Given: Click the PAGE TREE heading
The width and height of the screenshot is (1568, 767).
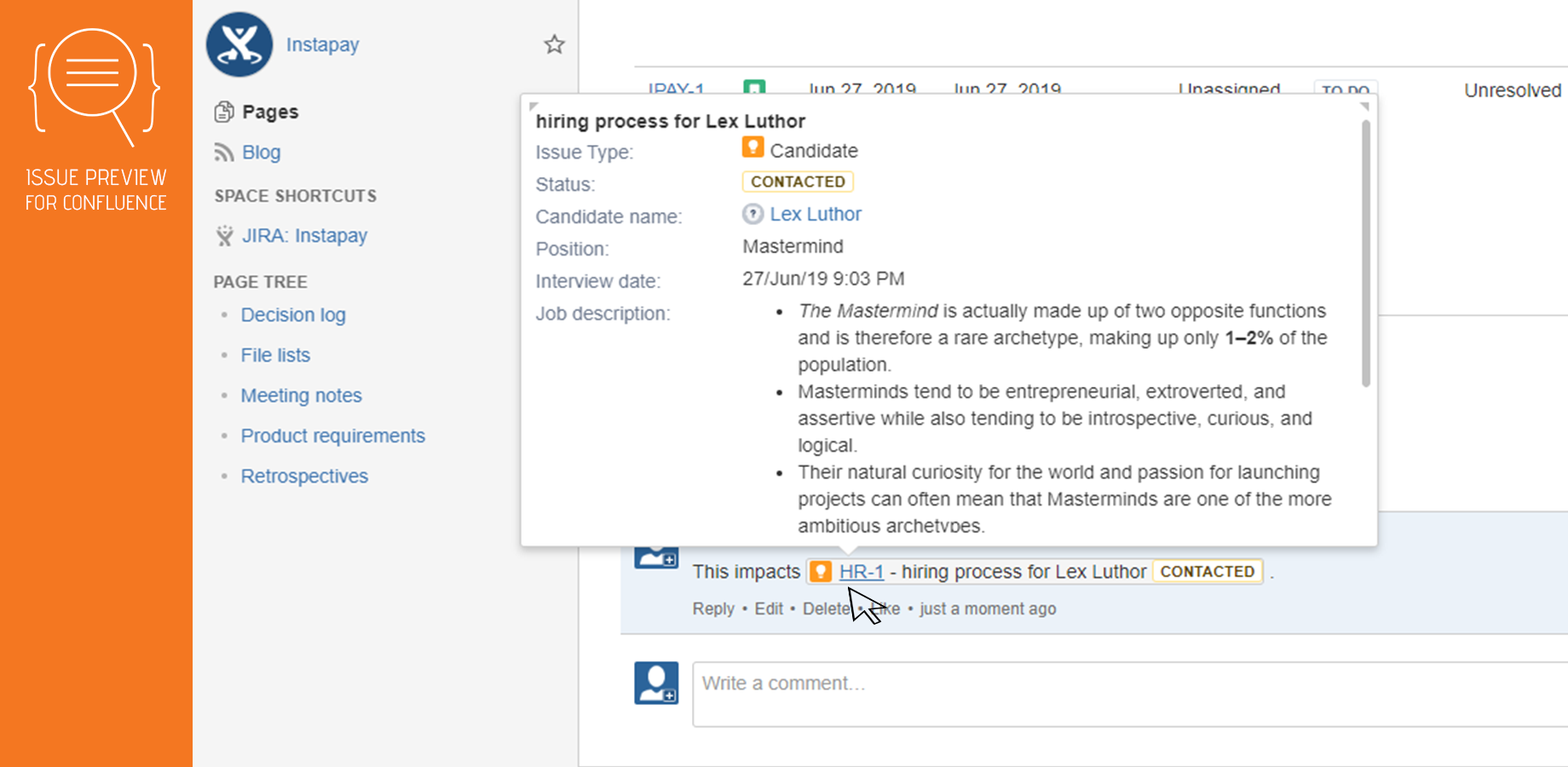Looking at the screenshot, I should pyautogui.click(x=260, y=282).
